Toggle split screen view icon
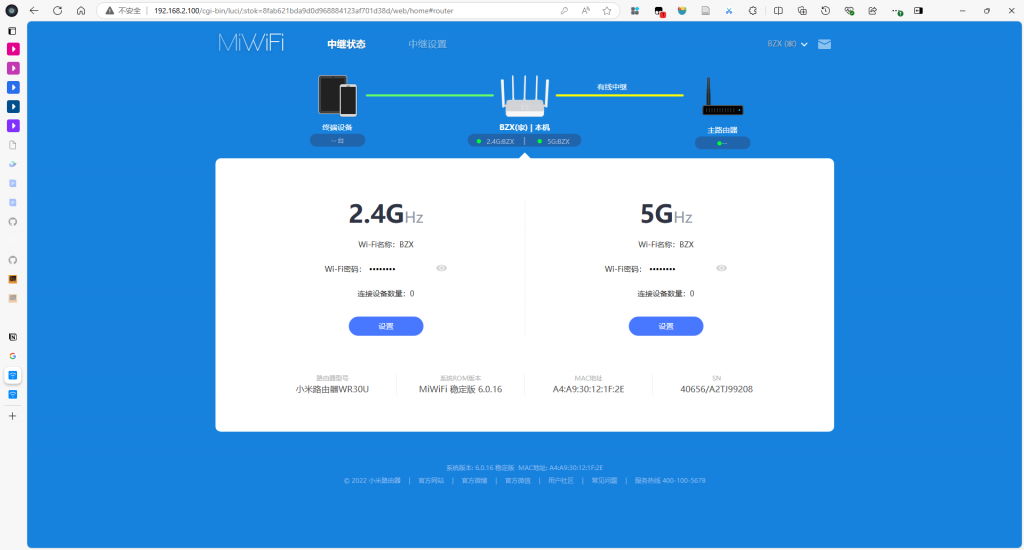The height and width of the screenshot is (550, 1024). coord(778,10)
